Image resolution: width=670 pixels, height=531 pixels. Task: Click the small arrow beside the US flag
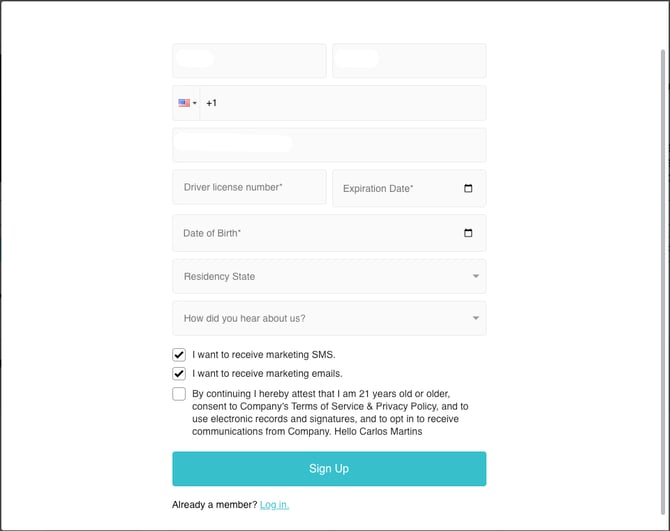(x=194, y=103)
